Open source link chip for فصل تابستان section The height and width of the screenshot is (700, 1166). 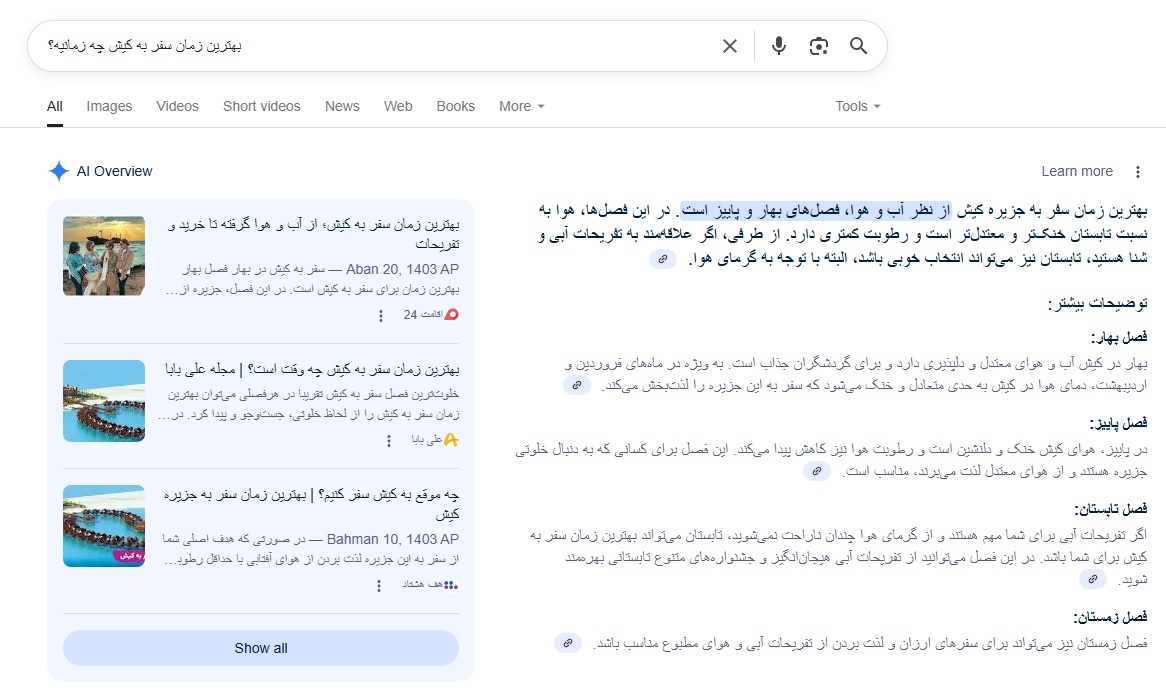pos(1092,579)
